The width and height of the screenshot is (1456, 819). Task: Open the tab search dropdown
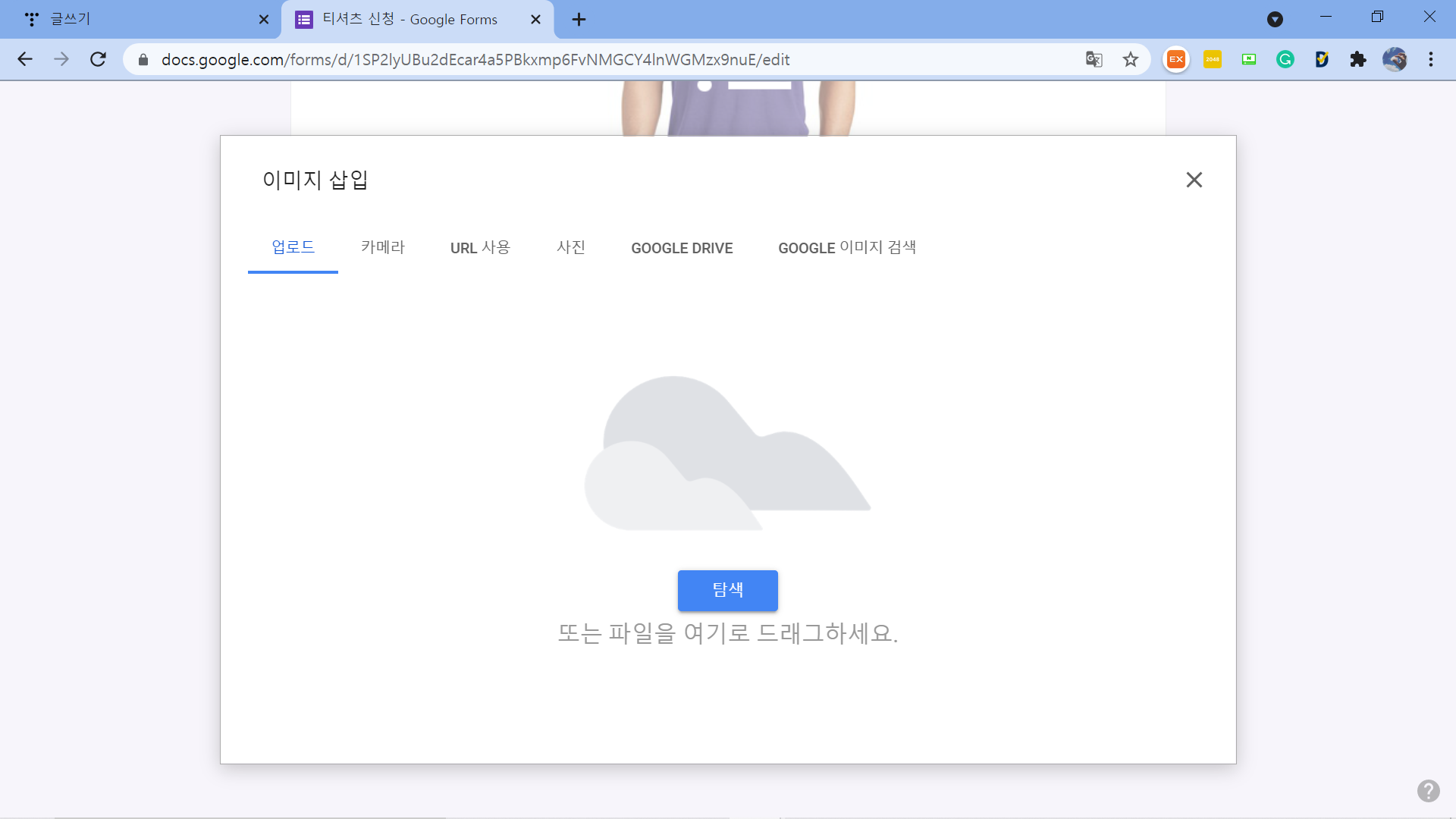point(1276,20)
